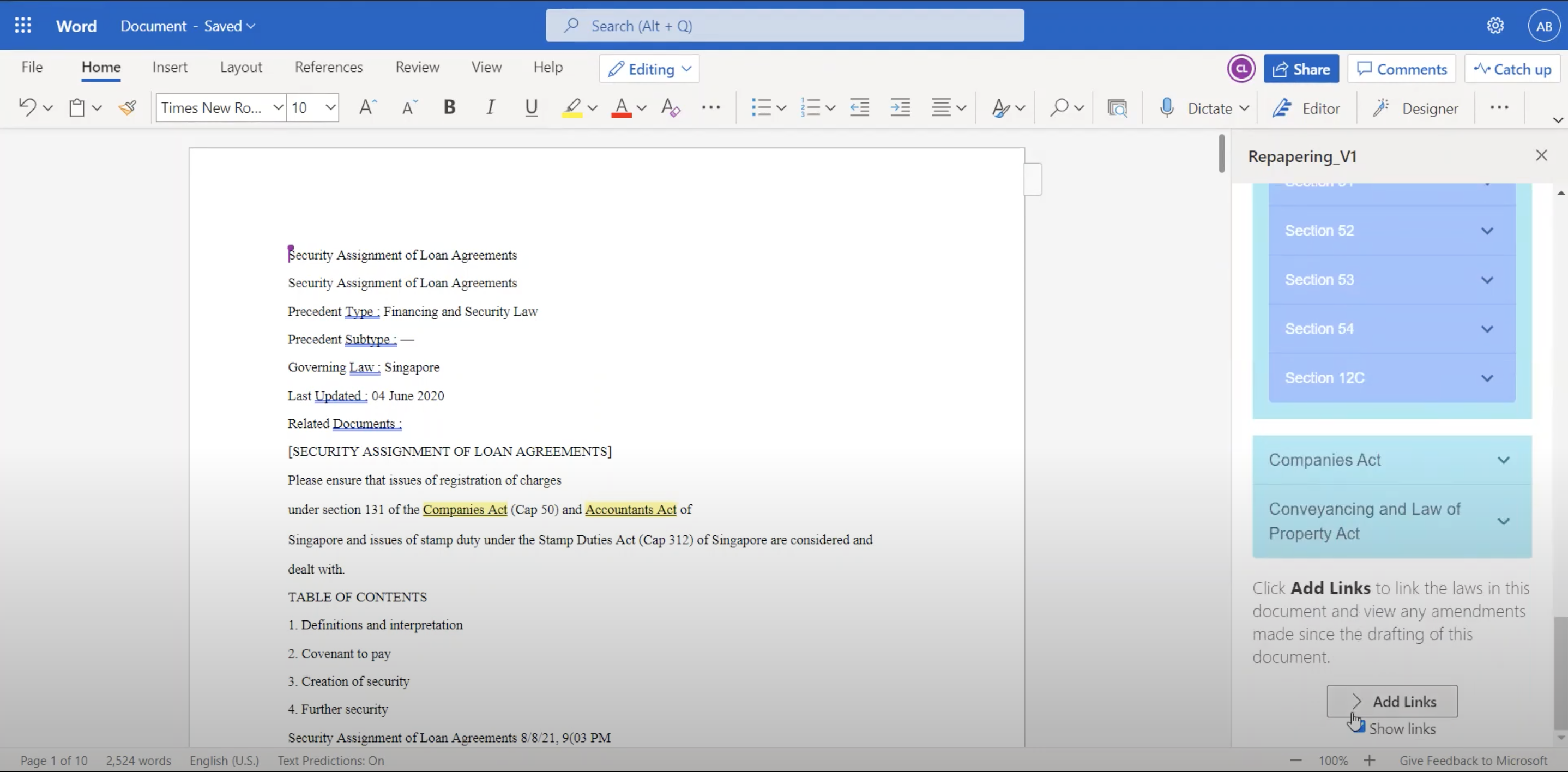Toggle Text Predictions in status bar

pyautogui.click(x=330, y=761)
